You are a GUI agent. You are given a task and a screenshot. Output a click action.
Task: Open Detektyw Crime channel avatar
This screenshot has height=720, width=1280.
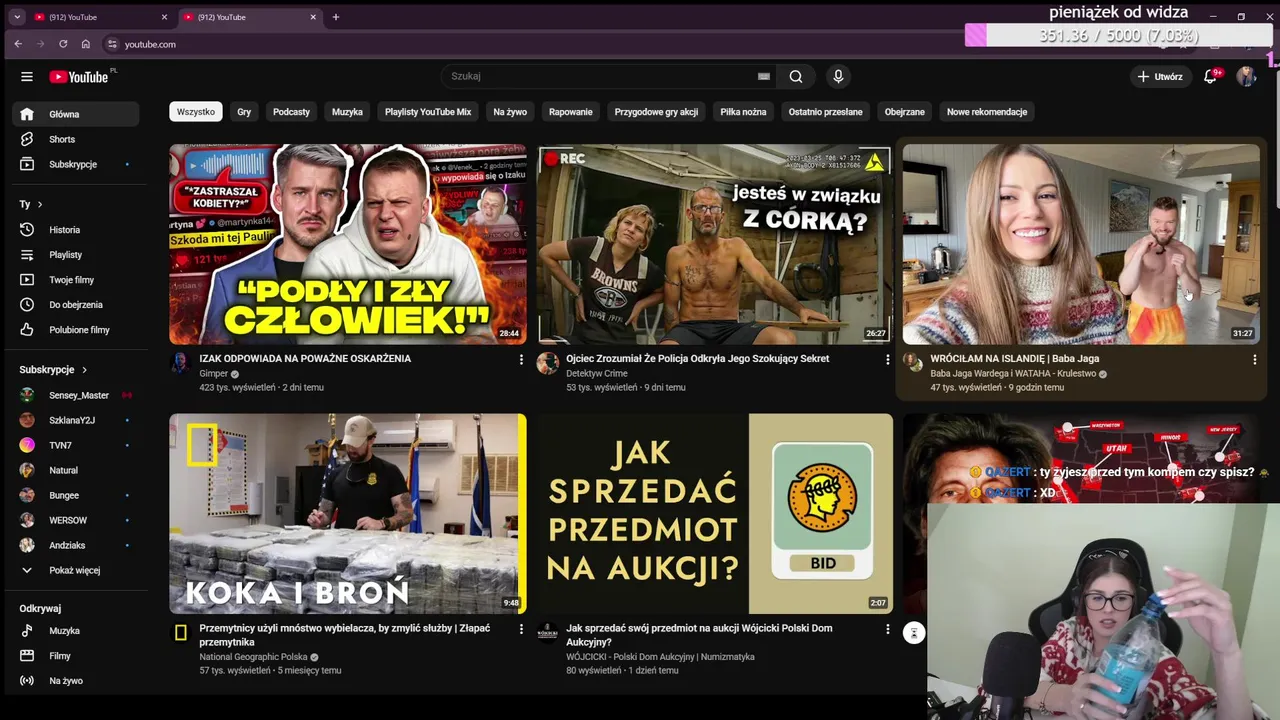[x=547, y=363]
